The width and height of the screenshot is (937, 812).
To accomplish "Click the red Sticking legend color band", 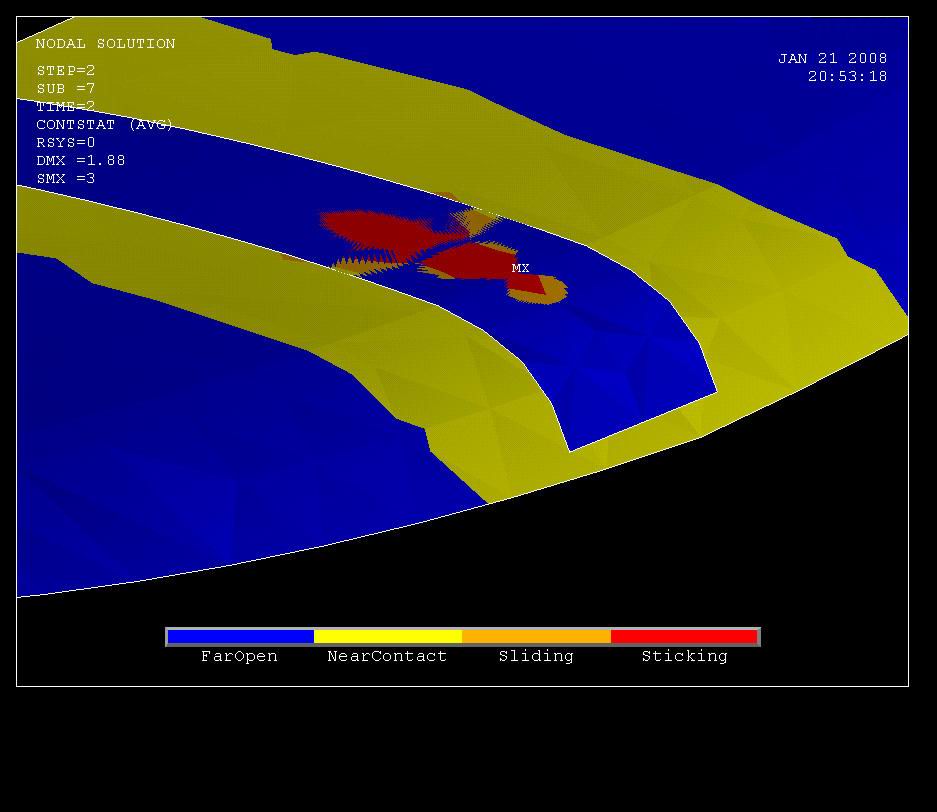I will click(684, 636).
